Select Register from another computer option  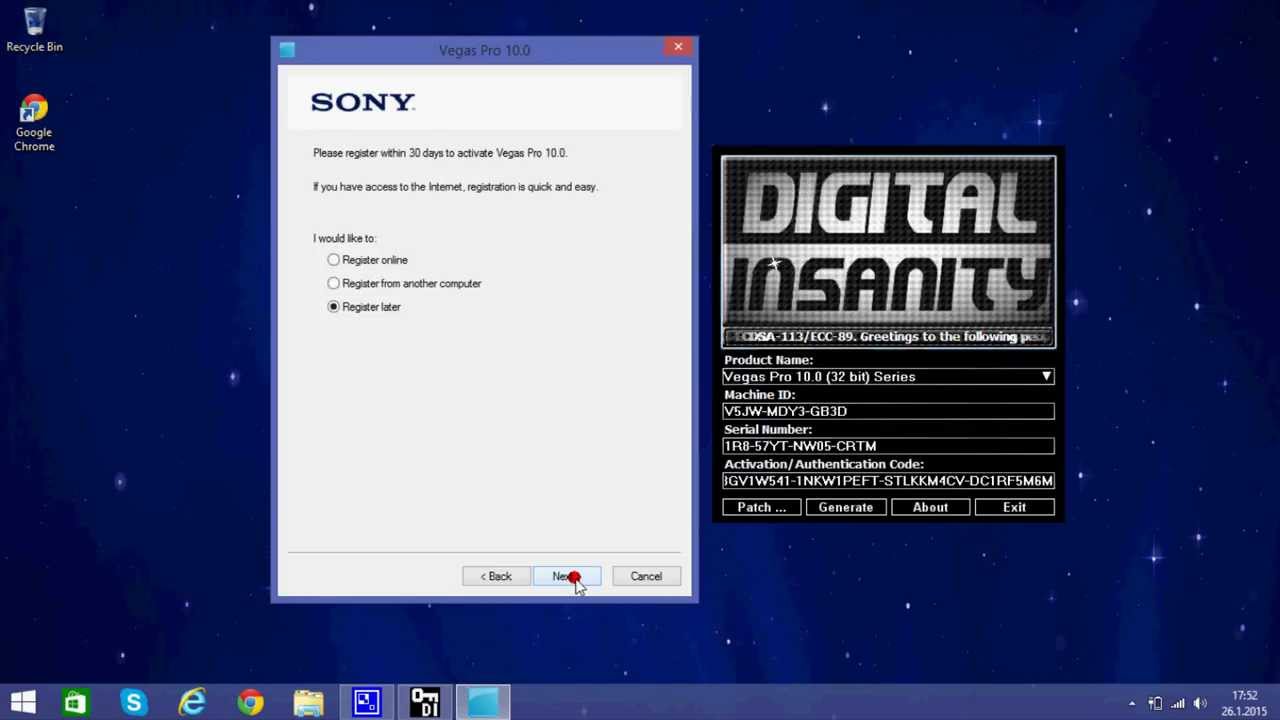point(404,284)
